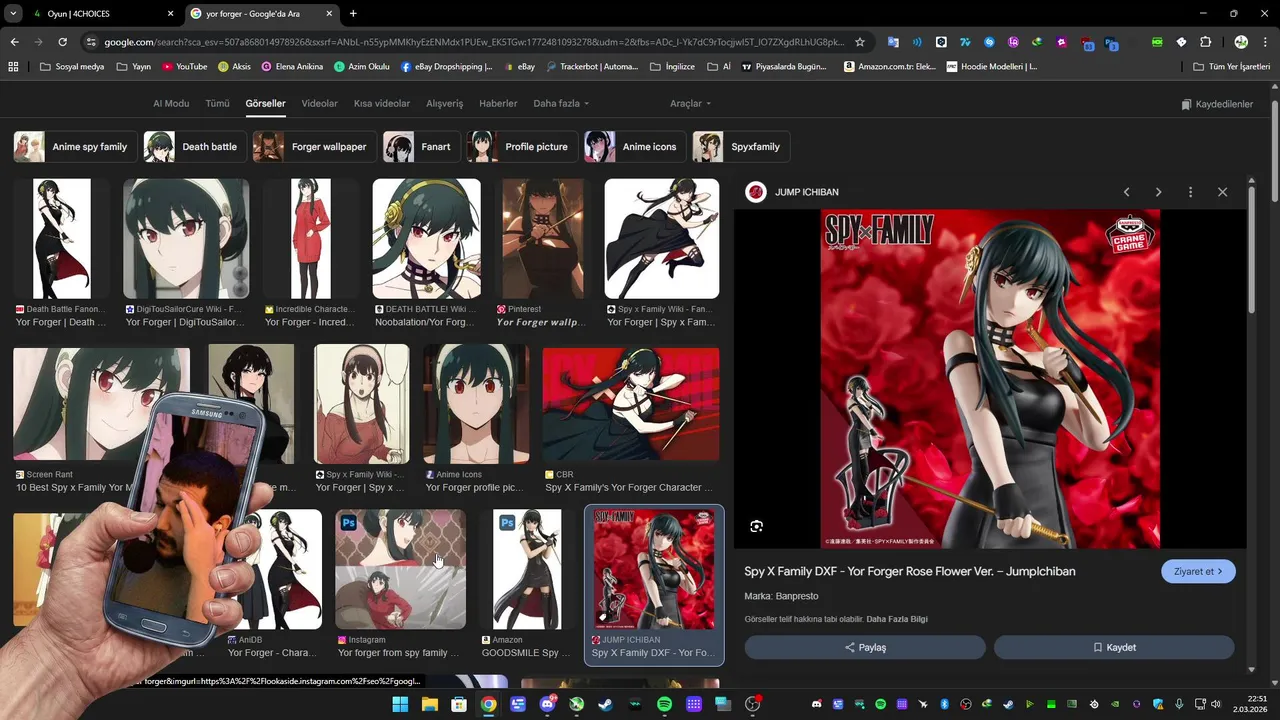Open the Kaydedilenler saved items link
Image resolution: width=1280 pixels, height=720 pixels.
click(1217, 104)
